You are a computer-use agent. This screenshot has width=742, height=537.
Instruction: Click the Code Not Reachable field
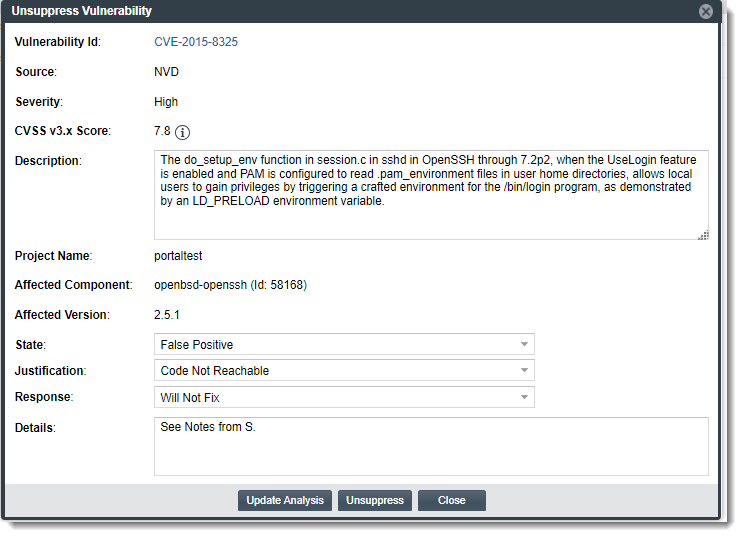(x=335, y=371)
